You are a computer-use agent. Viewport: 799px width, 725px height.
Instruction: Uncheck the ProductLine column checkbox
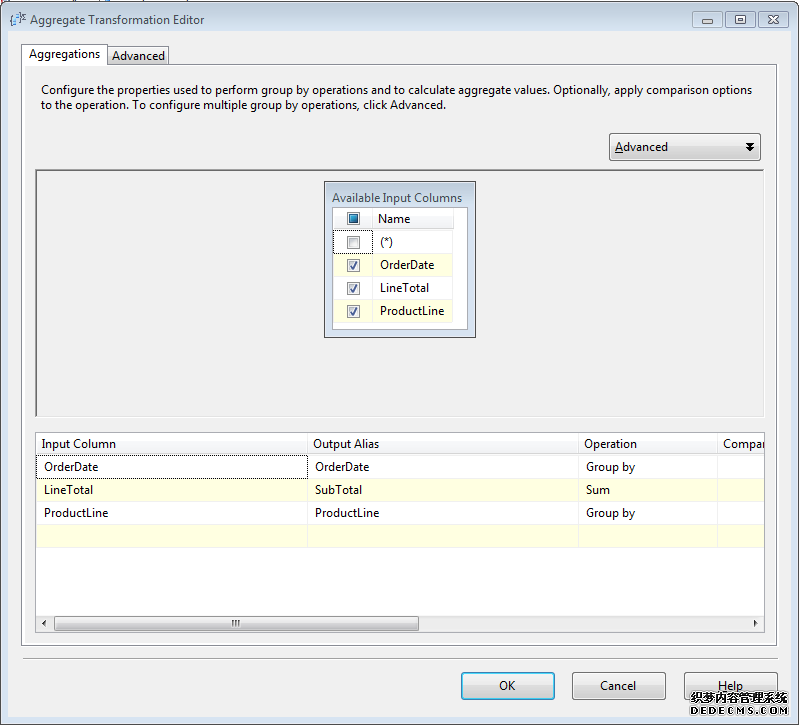tap(353, 312)
